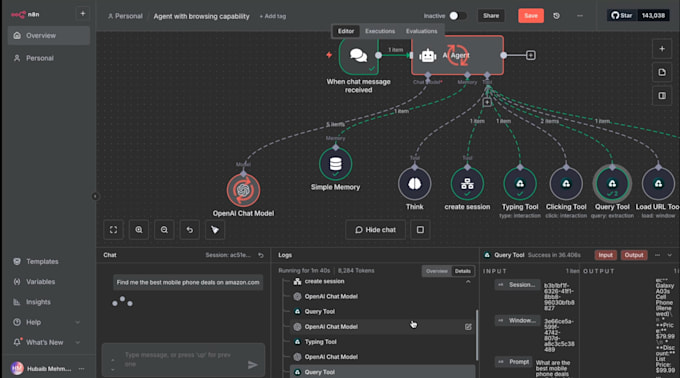Click Hide chat button
The height and width of the screenshot is (378, 680).
tap(376, 230)
